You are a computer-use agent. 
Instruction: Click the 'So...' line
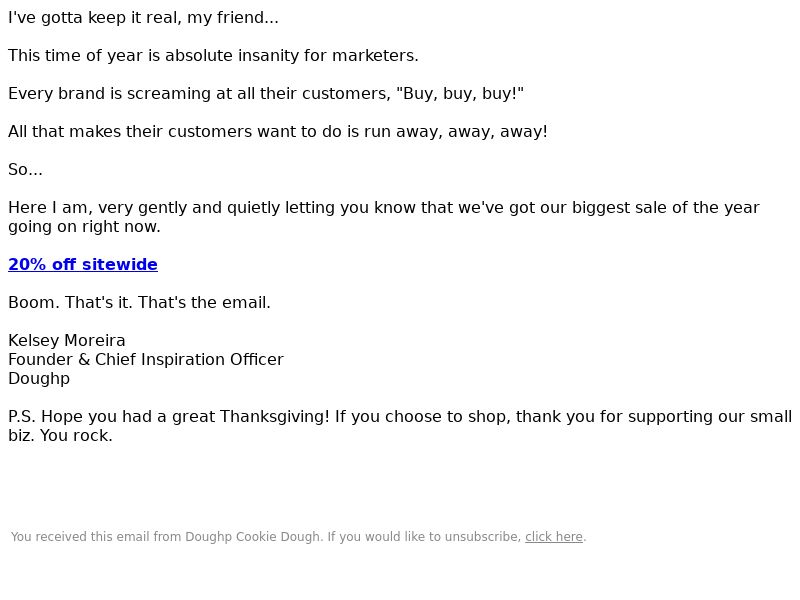(26, 169)
